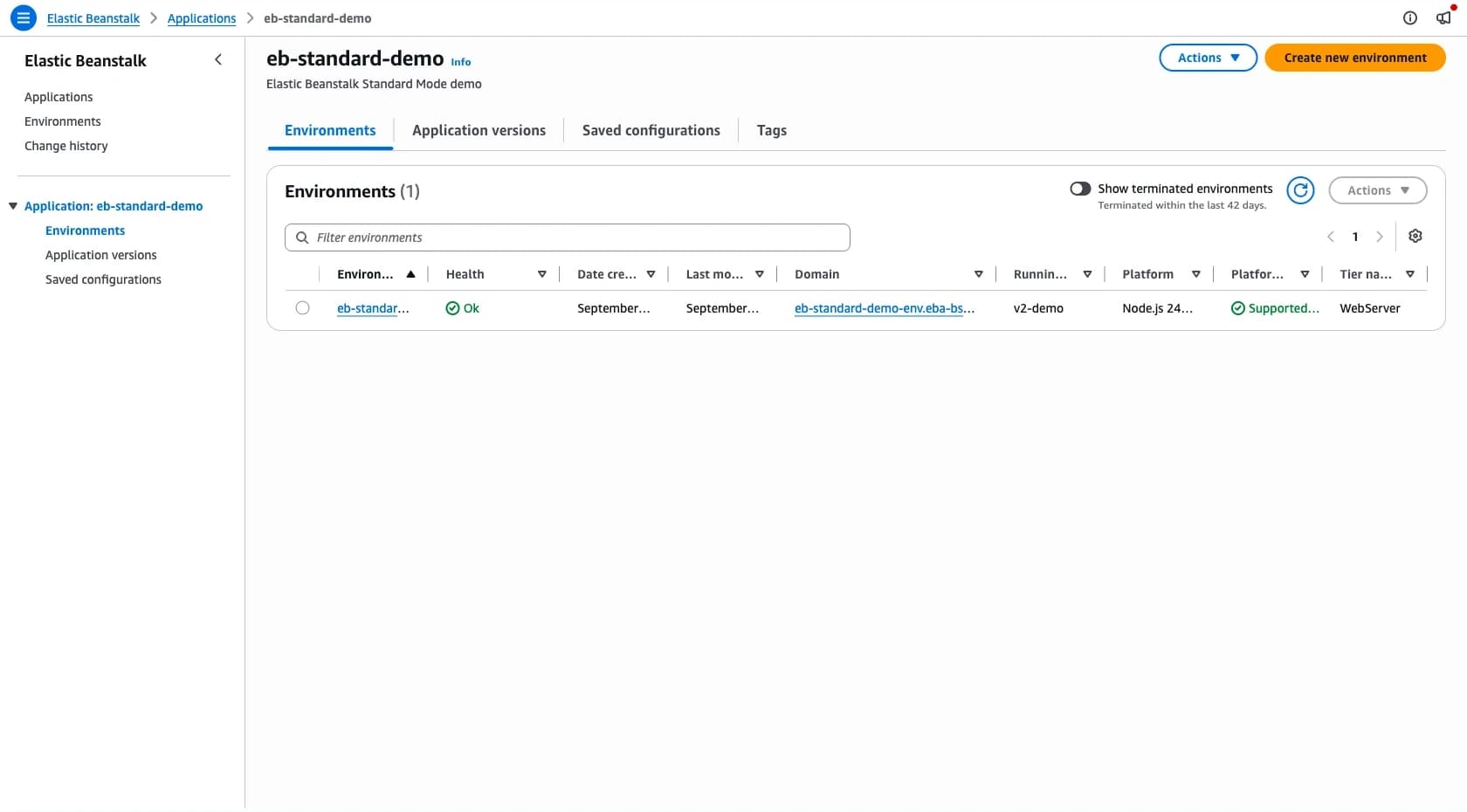
Task: Open the info panel icon in header
Action: click(x=1409, y=17)
